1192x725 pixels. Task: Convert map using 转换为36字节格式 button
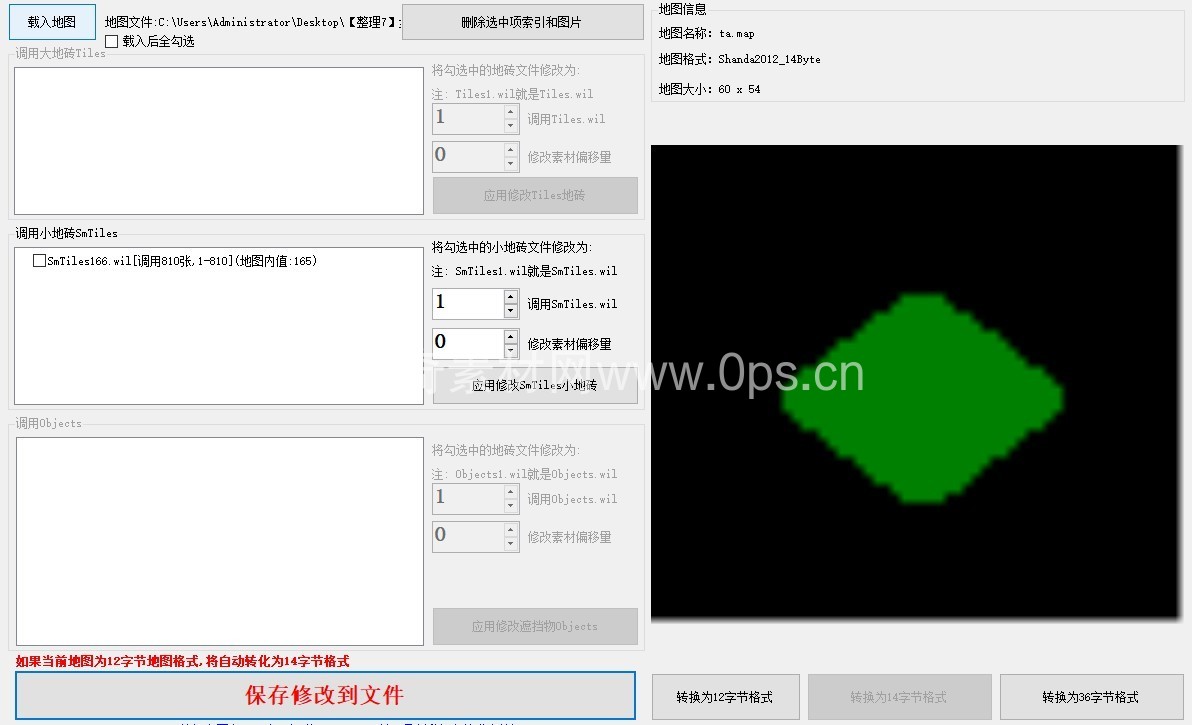1090,697
